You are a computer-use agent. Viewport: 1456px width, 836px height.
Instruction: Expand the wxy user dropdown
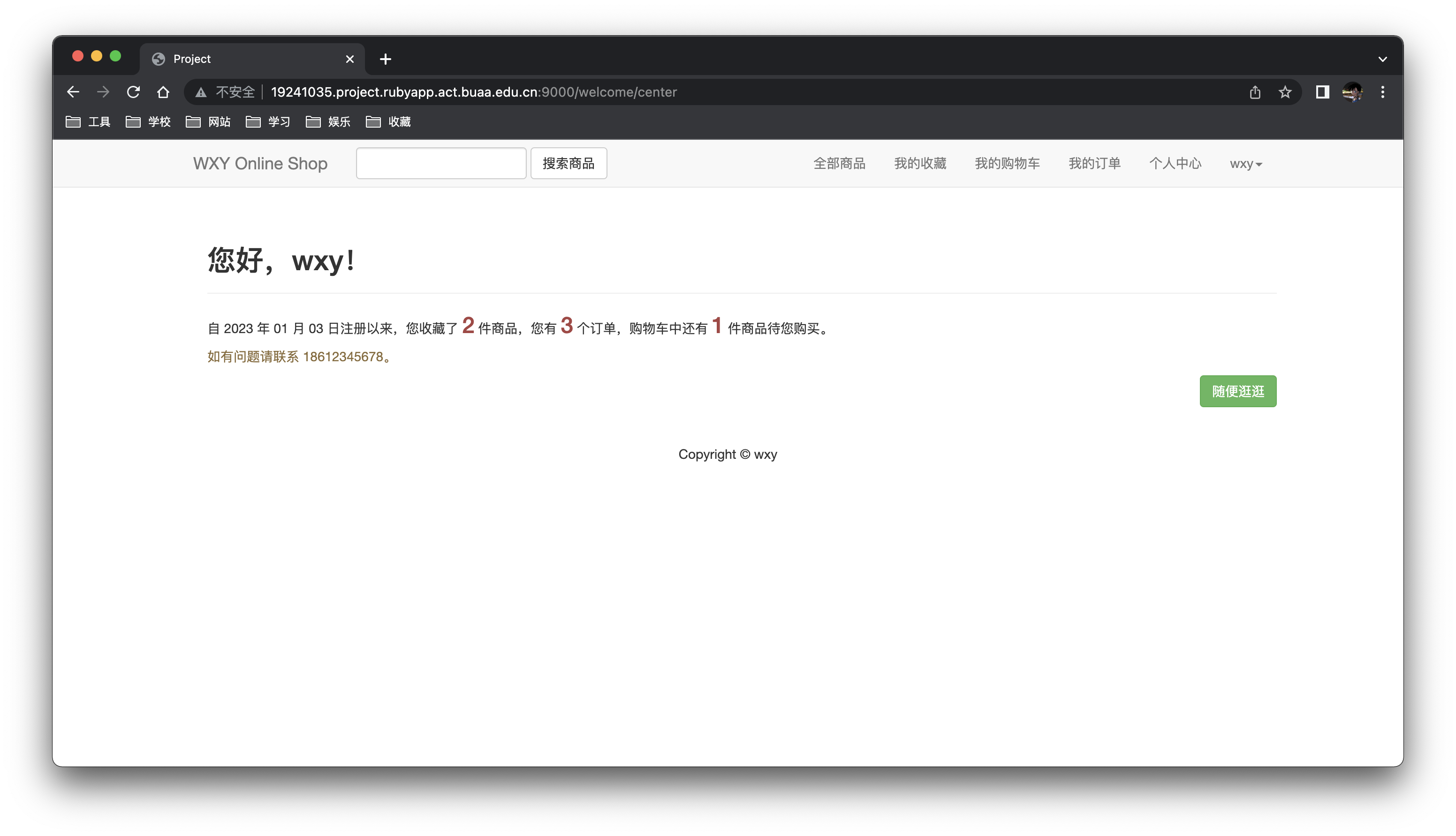(1246, 164)
